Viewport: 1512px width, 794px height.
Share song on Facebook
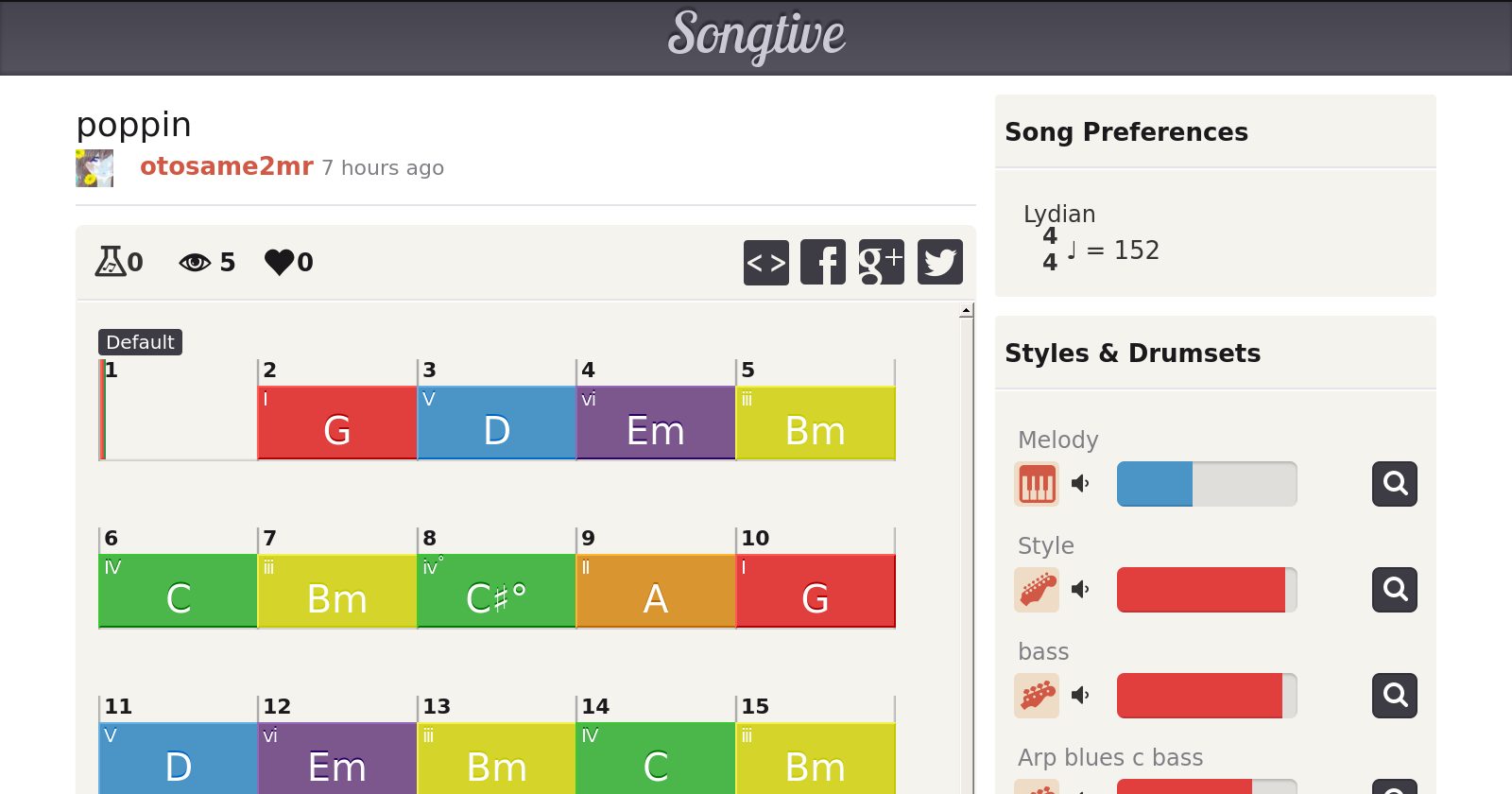tap(823, 262)
